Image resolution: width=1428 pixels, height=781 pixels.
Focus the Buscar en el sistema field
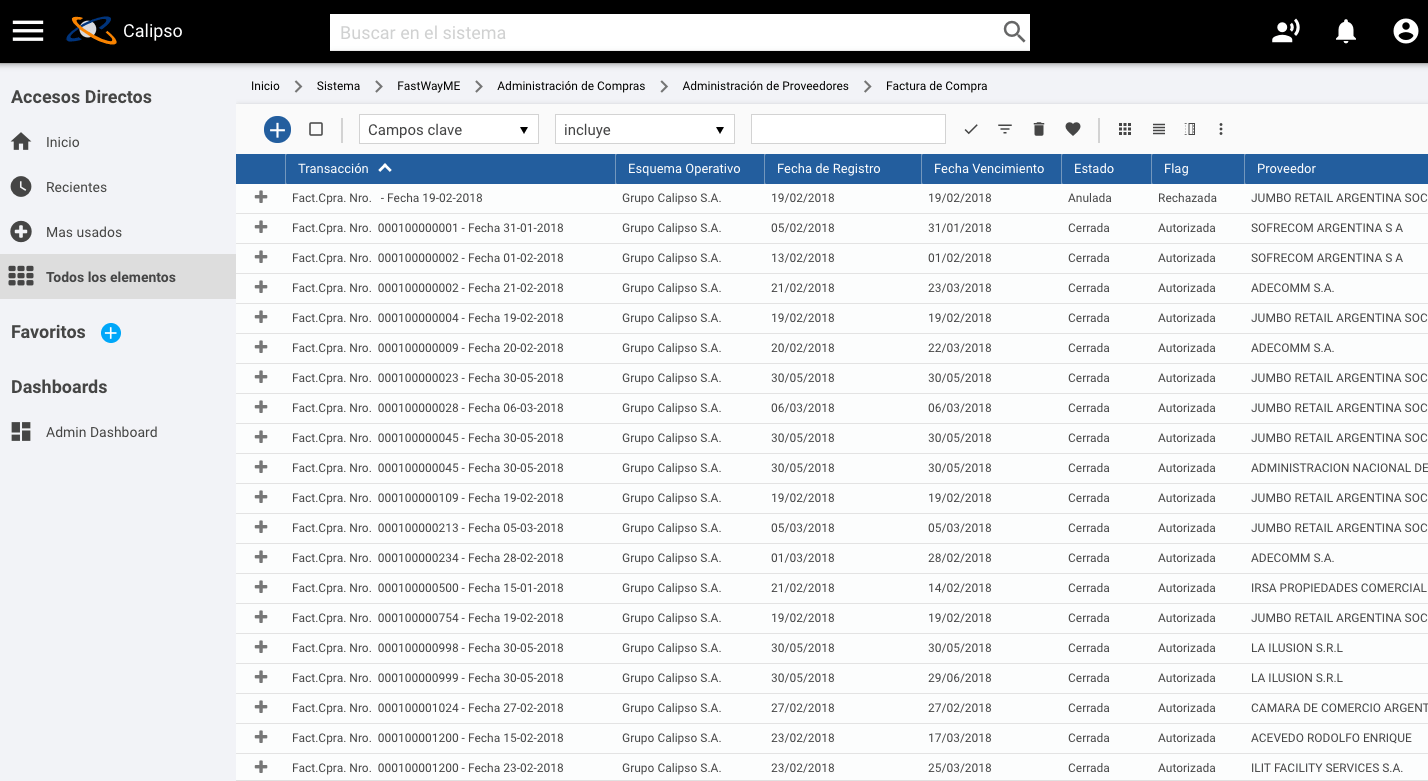(665, 32)
